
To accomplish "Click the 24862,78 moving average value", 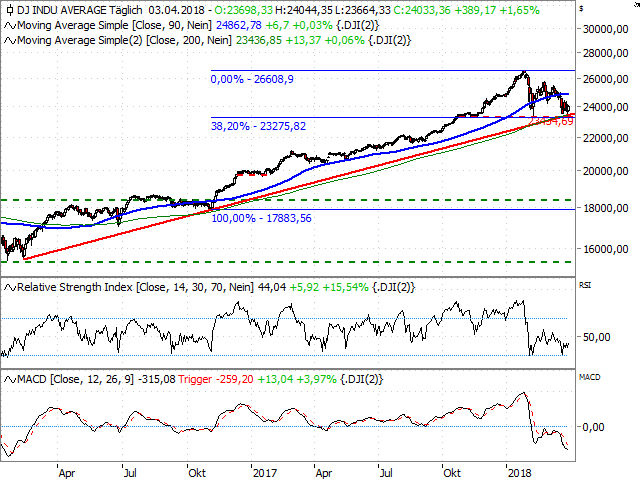I will (x=239, y=26).
